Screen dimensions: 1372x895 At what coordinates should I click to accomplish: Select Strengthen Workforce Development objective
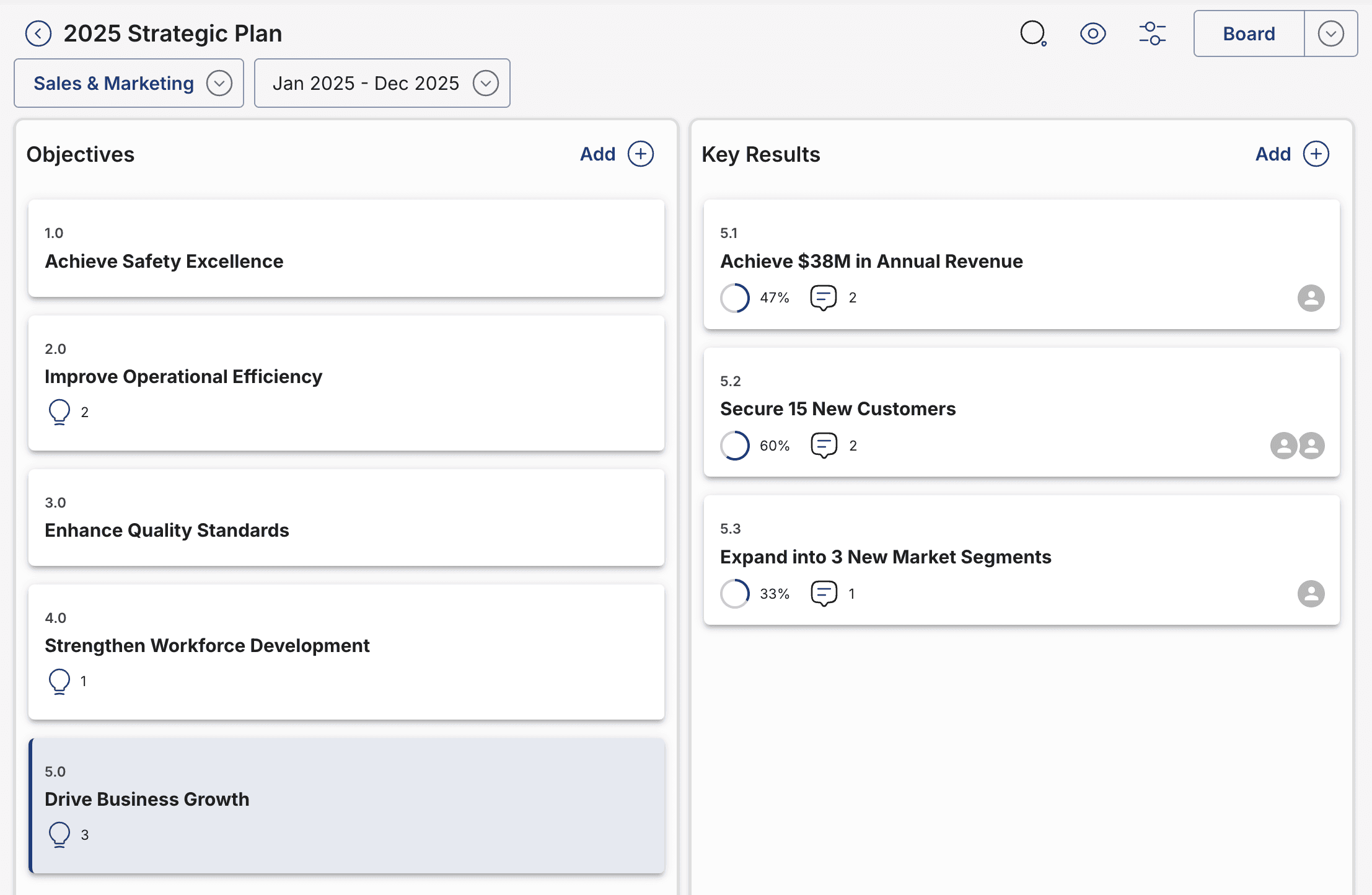(346, 651)
